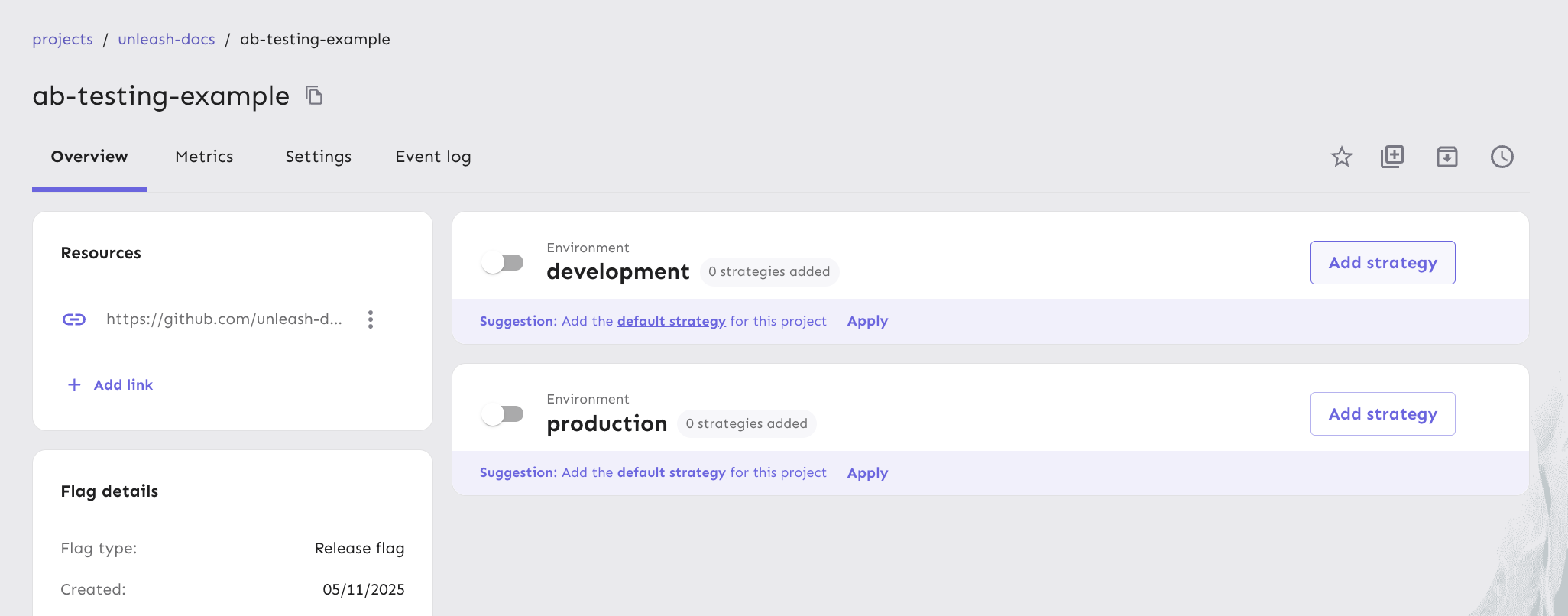Favorite this flag with the star icon

pyautogui.click(x=1341, y=157)
